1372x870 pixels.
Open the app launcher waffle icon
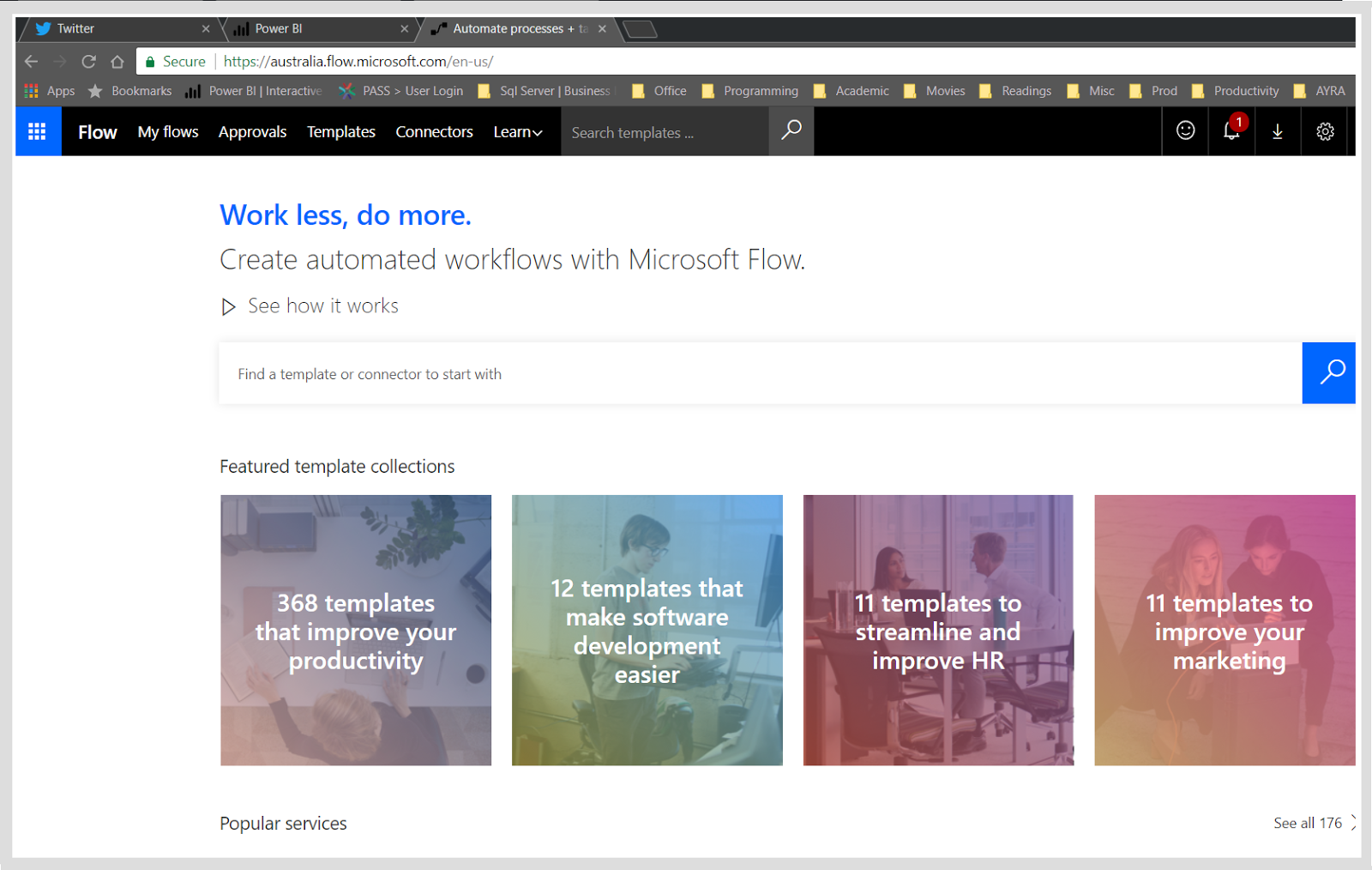[x=38, y=131]
